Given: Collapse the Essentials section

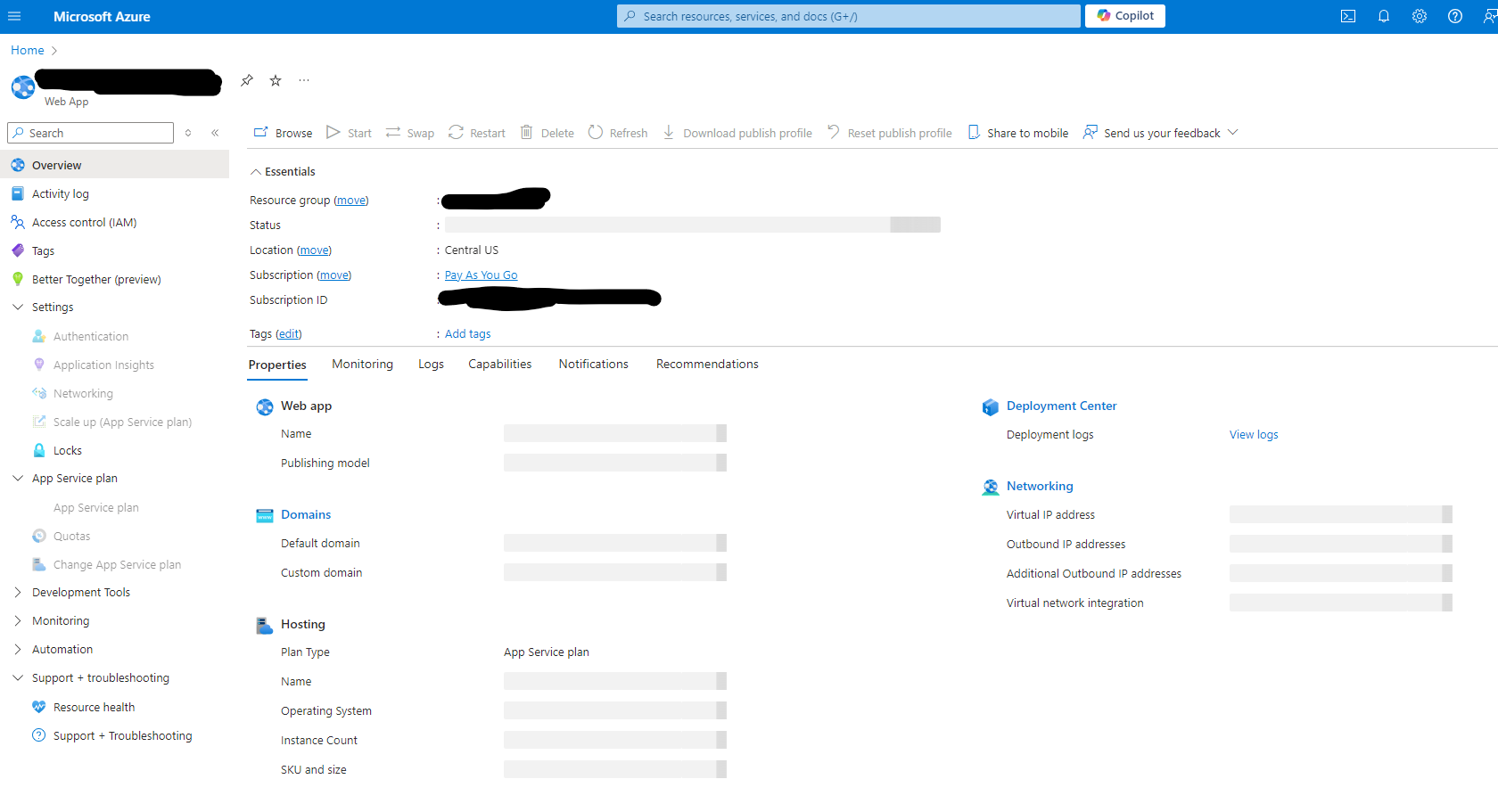Looking at the screenshot, I should (x=283, y=171).
